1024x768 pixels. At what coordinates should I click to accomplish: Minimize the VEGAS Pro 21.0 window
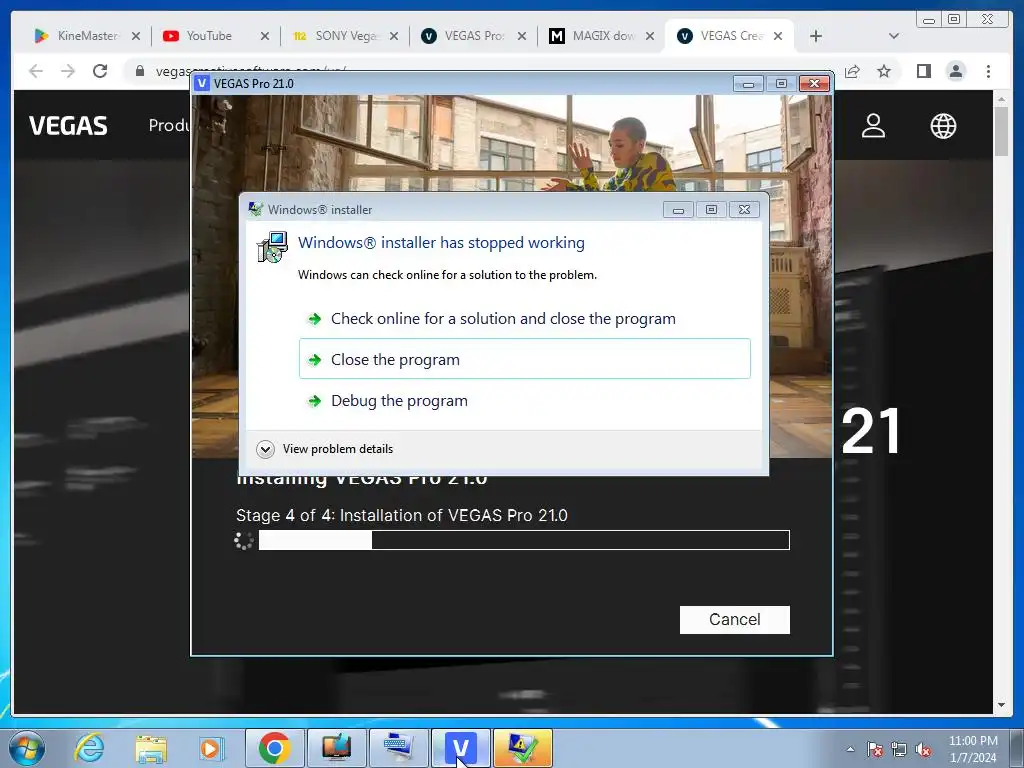point(748,84)
